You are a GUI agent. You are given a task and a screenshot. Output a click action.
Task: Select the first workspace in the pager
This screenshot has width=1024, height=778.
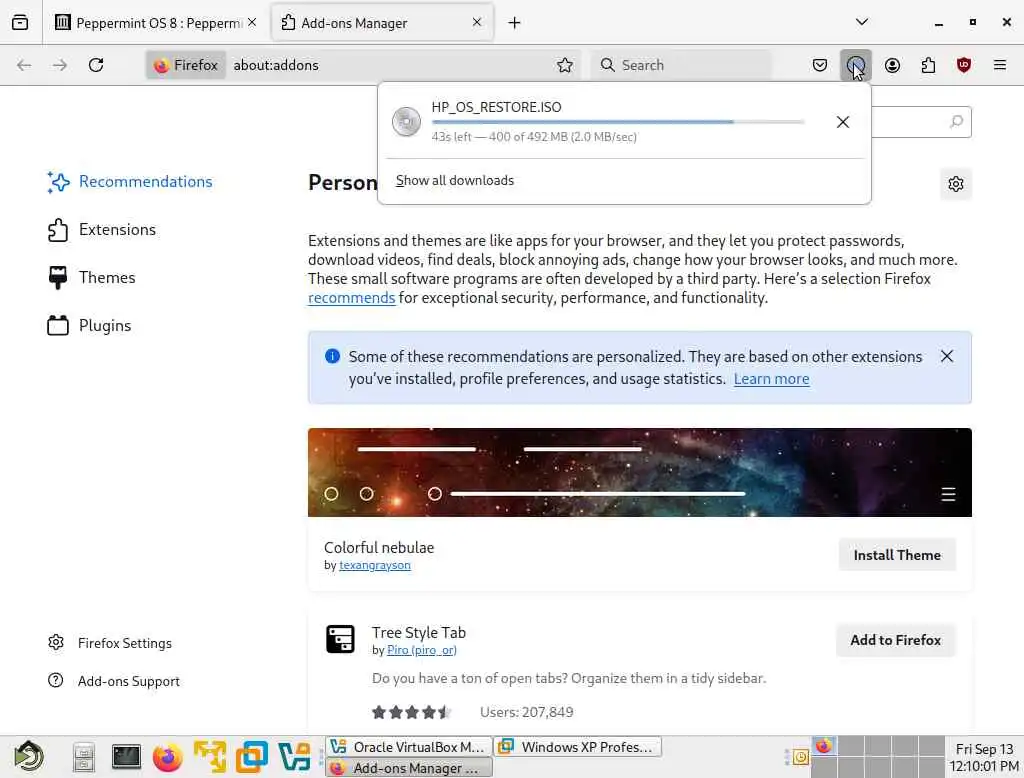824,746
